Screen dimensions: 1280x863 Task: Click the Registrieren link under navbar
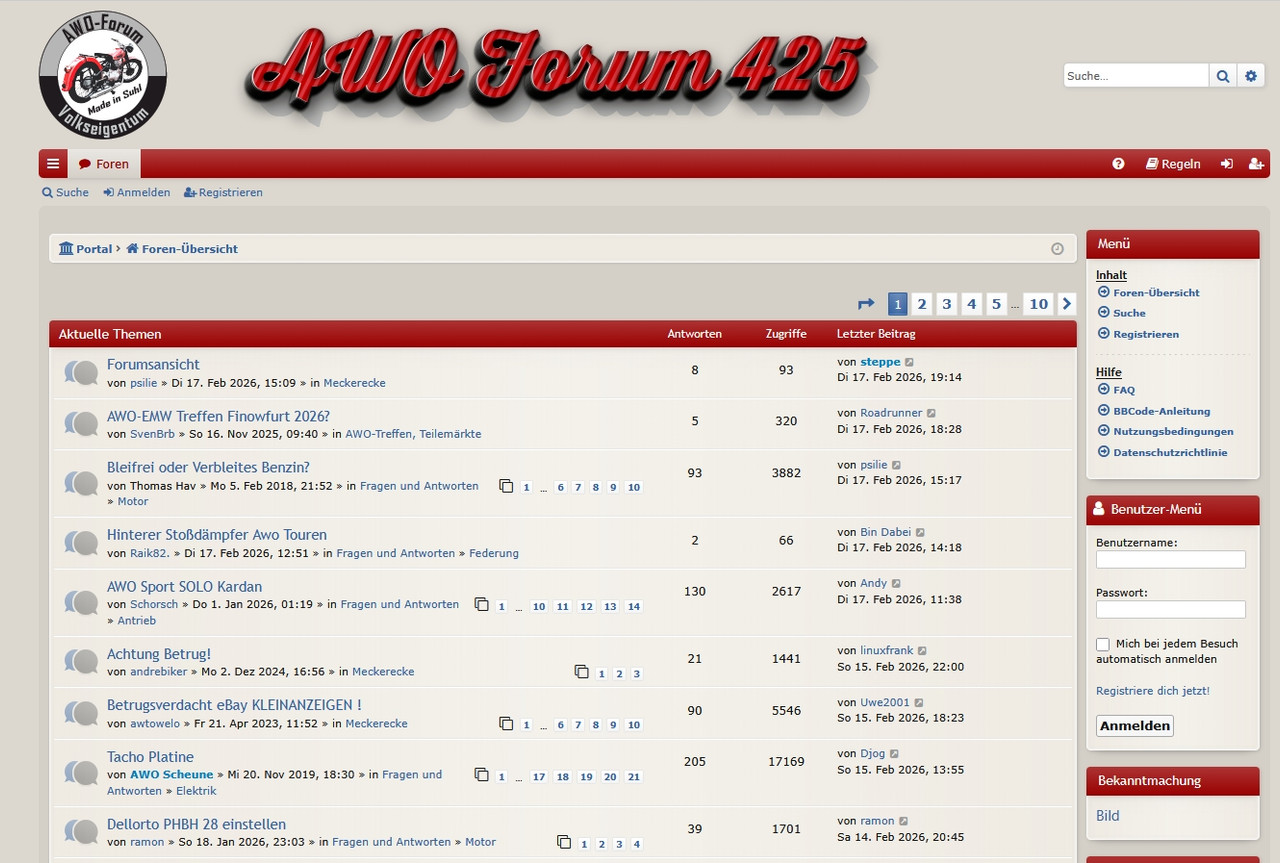tap(224, 193)
